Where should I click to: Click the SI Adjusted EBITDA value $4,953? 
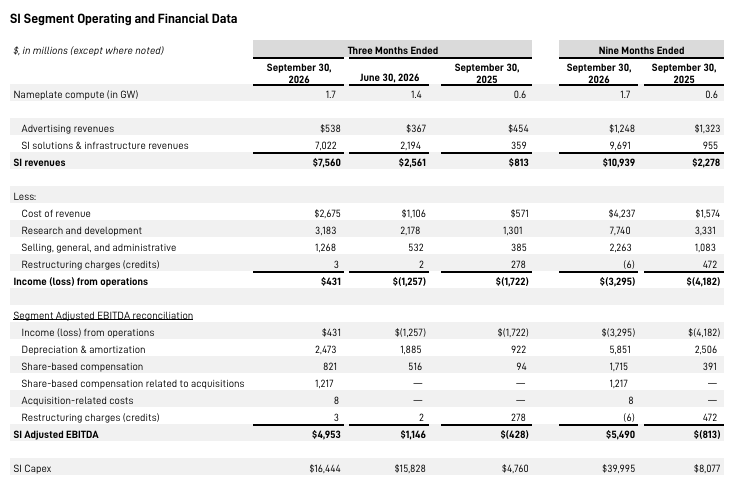click(x=326, y=435)
